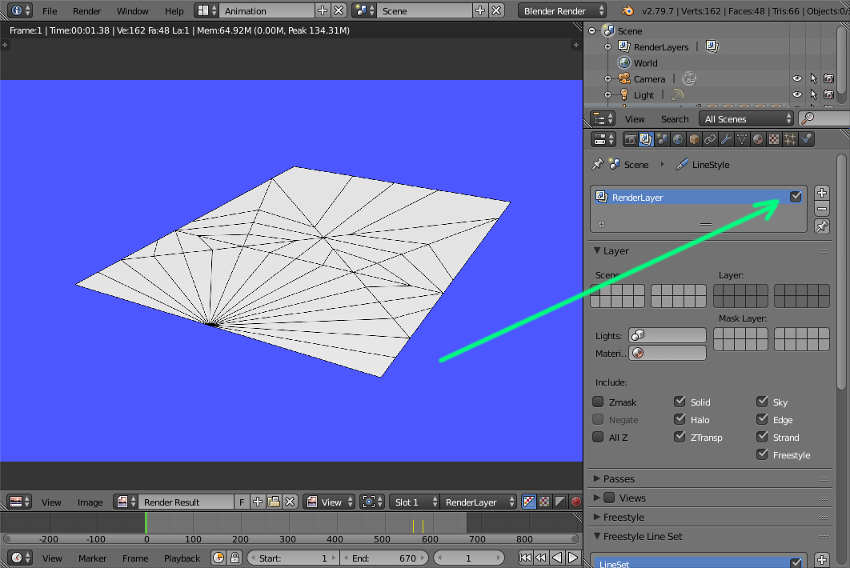This screenshot has height=568, width=850.
Task: Delete the current scene
Action: tap(496, 10)
